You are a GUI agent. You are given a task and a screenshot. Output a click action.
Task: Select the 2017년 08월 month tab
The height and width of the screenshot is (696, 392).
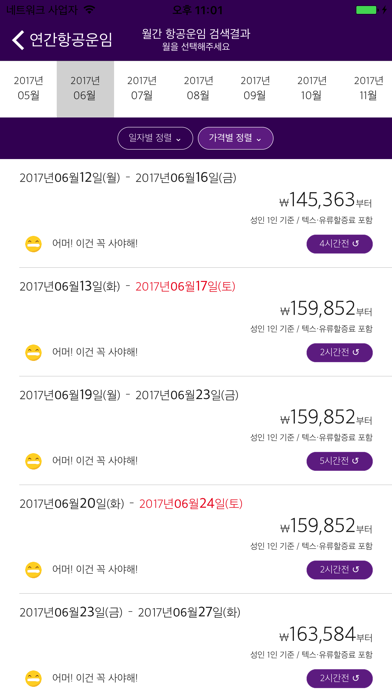tap(198, 89)
